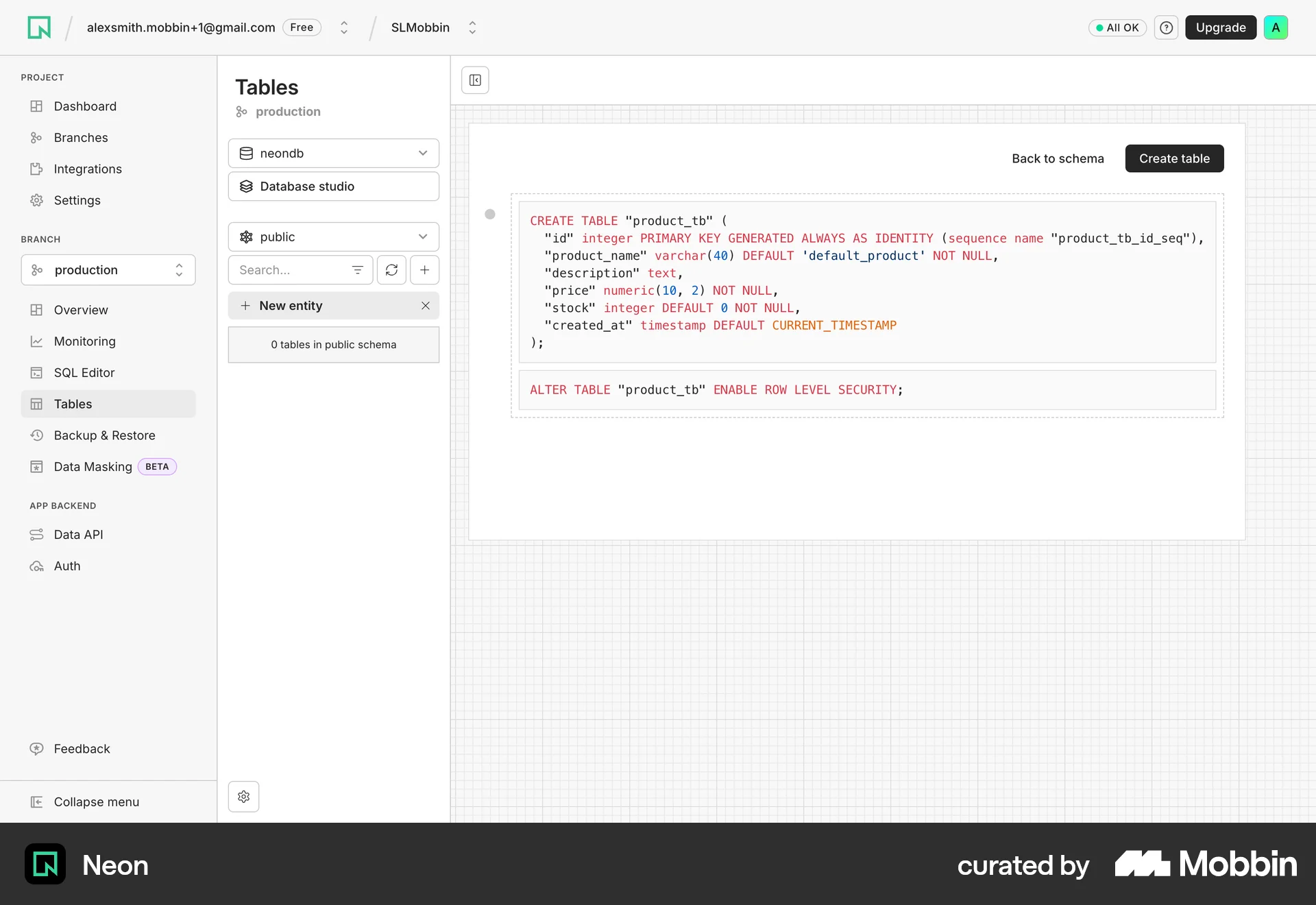The image size is (1316, 905).
Task: Open the neondb database dropdown
Action: 334,154
